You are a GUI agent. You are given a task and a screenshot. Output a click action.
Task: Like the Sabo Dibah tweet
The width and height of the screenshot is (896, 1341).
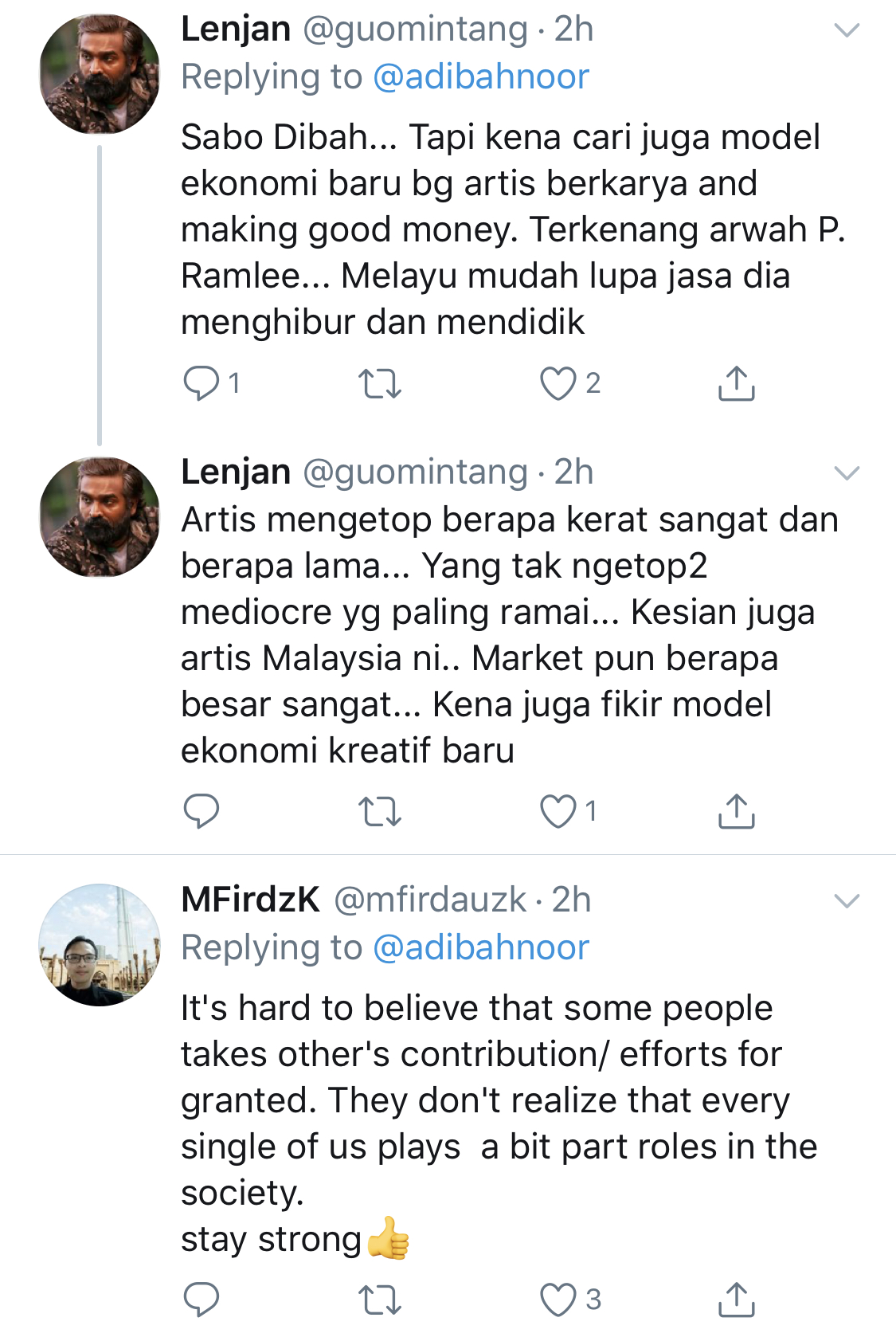558,383
